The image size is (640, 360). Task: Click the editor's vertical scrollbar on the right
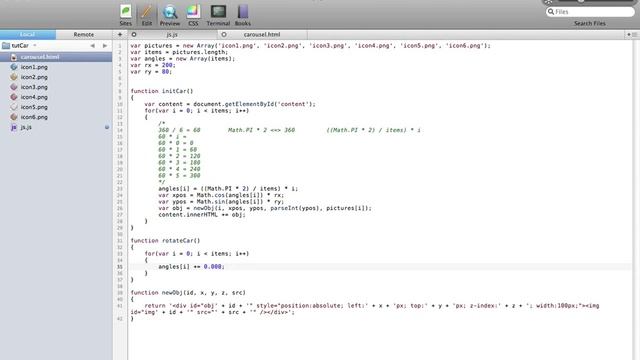pos(636,200)
